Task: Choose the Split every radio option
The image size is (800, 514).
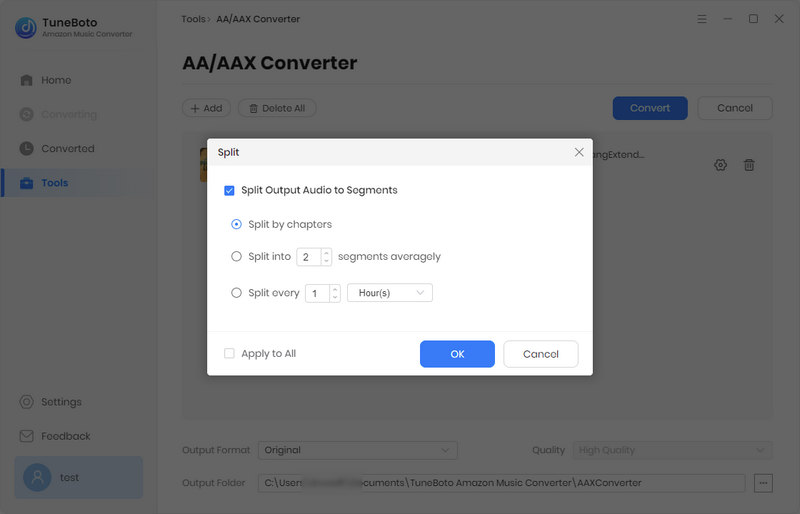Action: (236, 292)
